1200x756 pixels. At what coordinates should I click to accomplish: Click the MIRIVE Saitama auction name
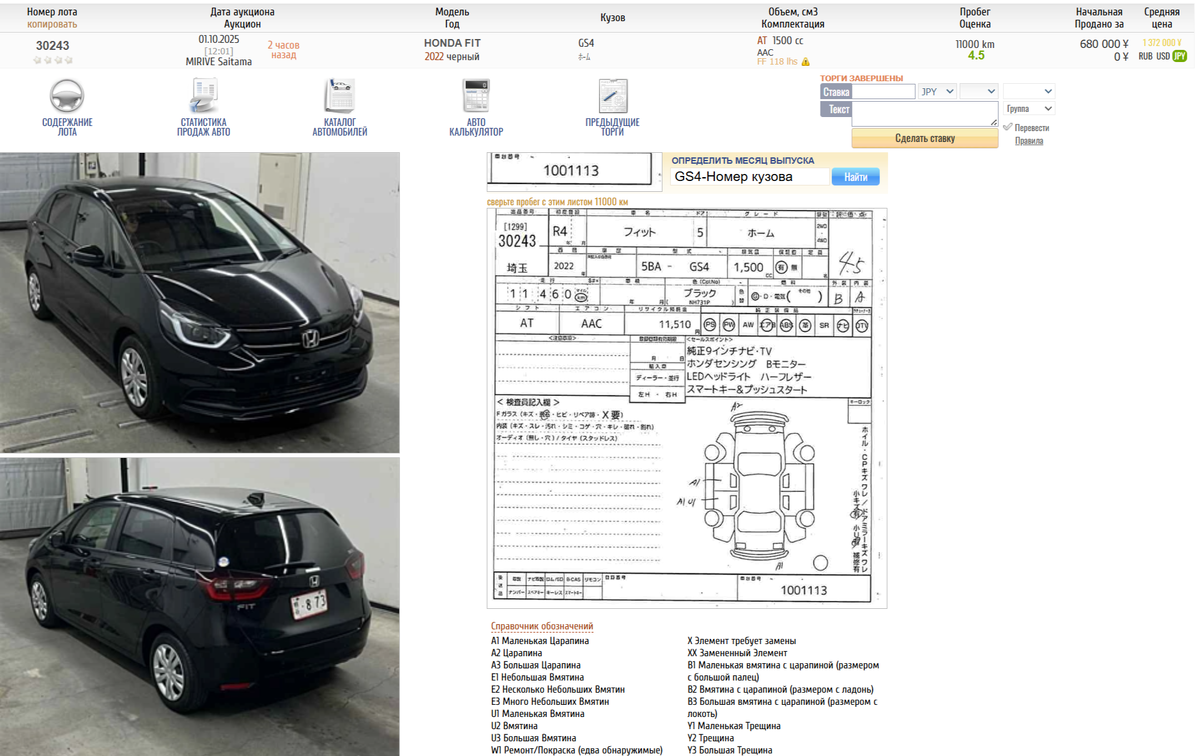pos(219,61)
